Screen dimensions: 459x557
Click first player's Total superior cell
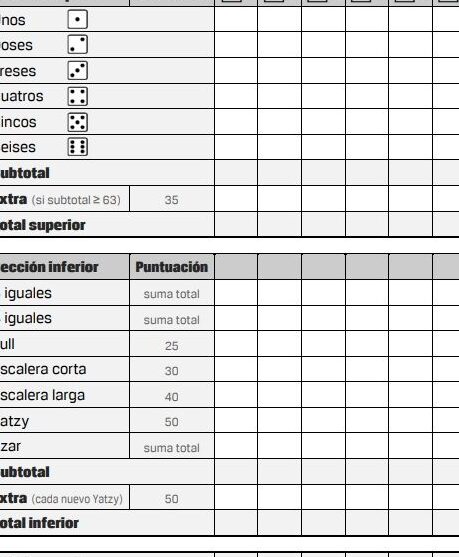tap(236, 225)
